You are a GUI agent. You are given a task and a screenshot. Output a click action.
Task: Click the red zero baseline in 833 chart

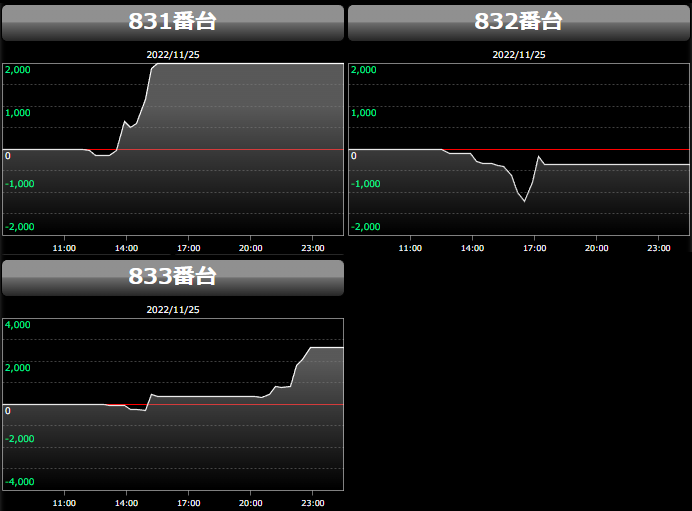(x=200, y=405)
